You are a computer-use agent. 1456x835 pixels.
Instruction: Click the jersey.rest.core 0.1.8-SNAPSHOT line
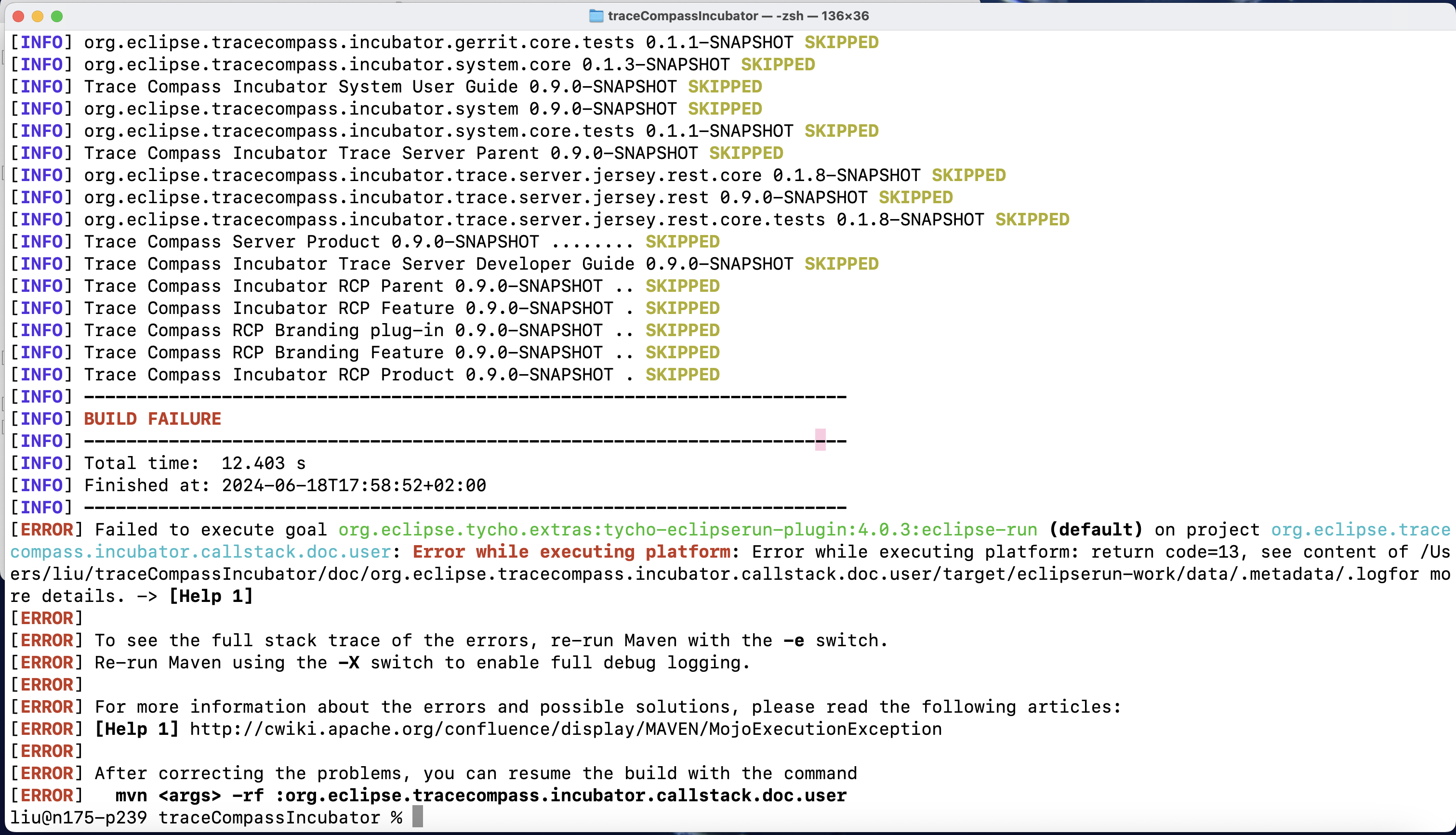click(508, 175)
